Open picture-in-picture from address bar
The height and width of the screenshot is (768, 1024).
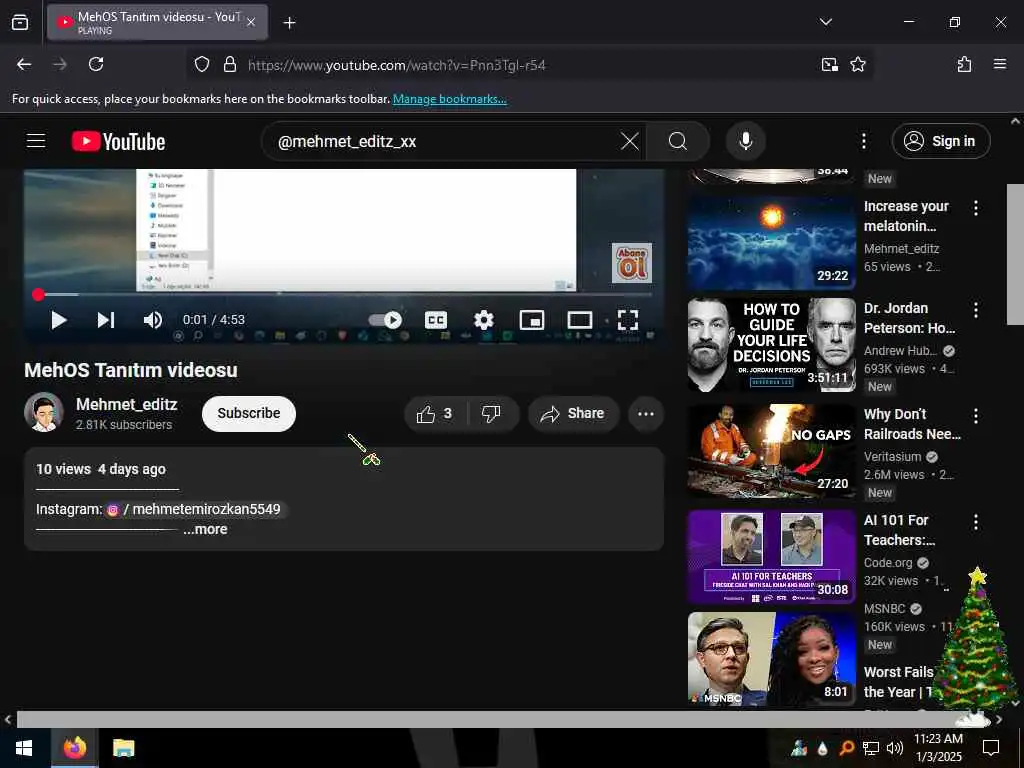829,64
